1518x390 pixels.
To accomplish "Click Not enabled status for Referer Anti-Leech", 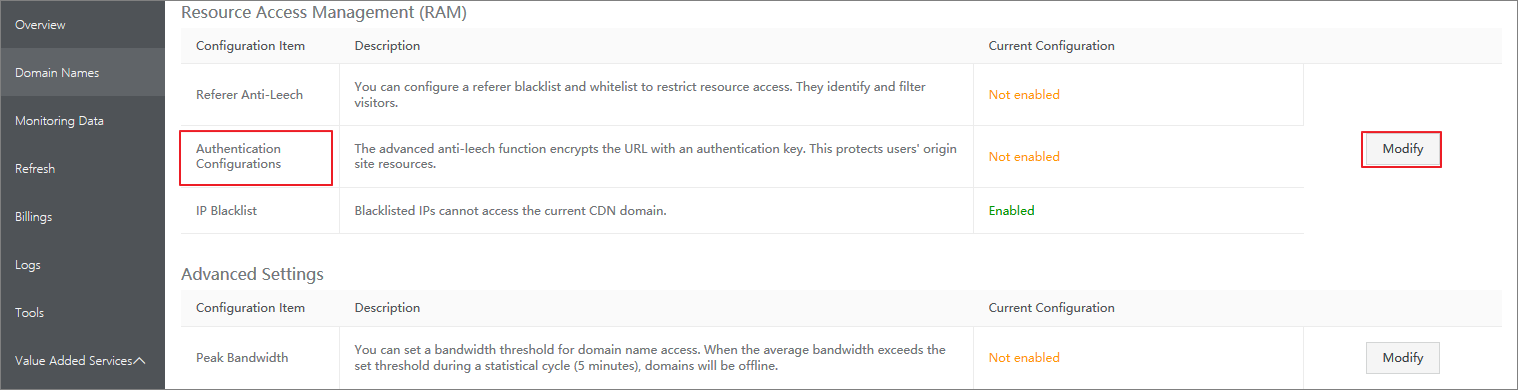I will [1024, 94].
